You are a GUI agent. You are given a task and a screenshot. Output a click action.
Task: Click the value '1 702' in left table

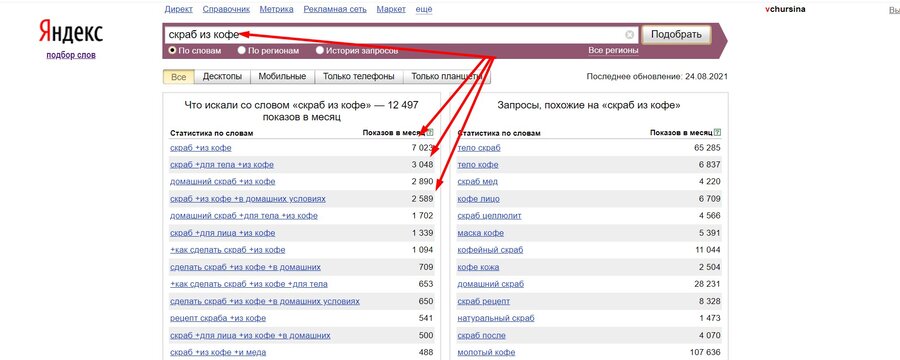[422, 216]
